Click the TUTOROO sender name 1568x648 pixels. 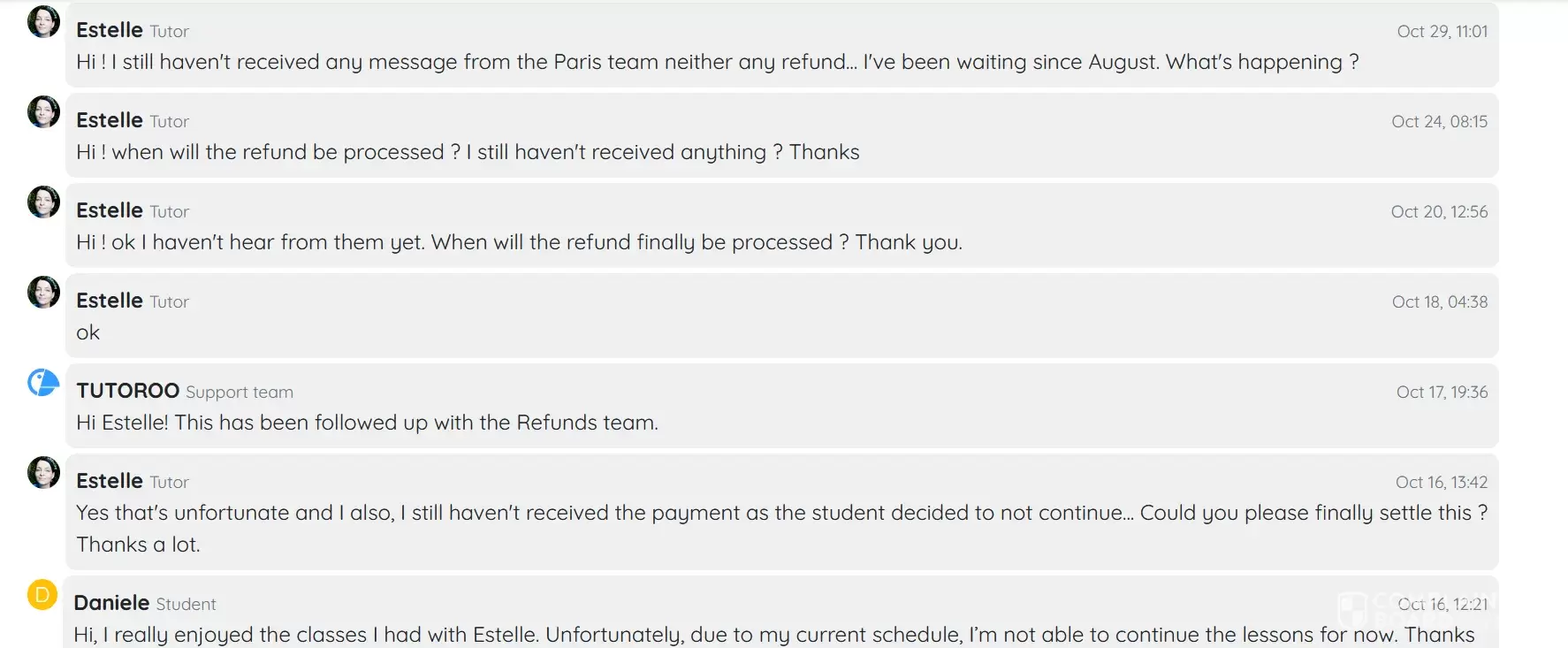(x=127, y=391)
